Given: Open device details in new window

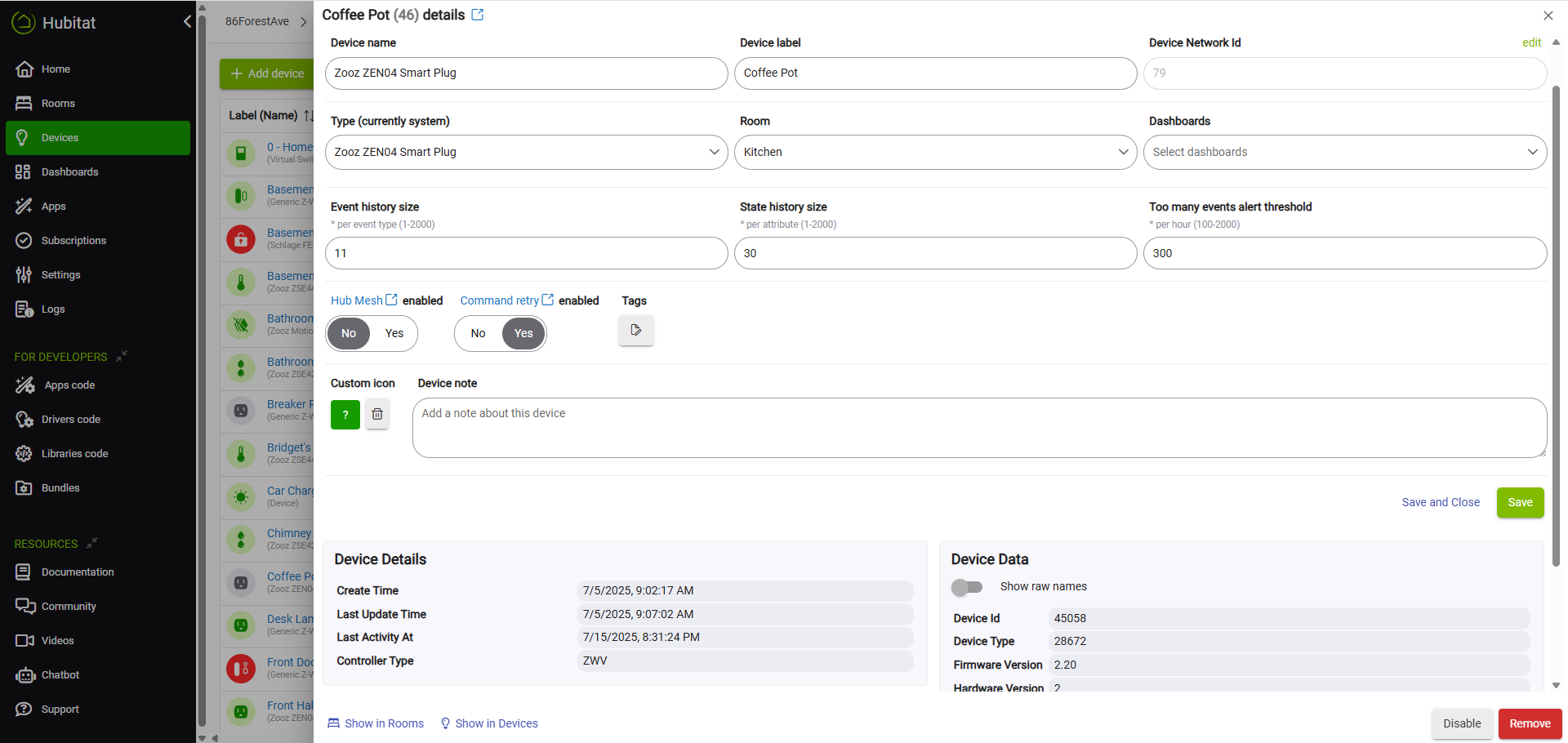Looking at the screenshot, I should tap(478, 15).
